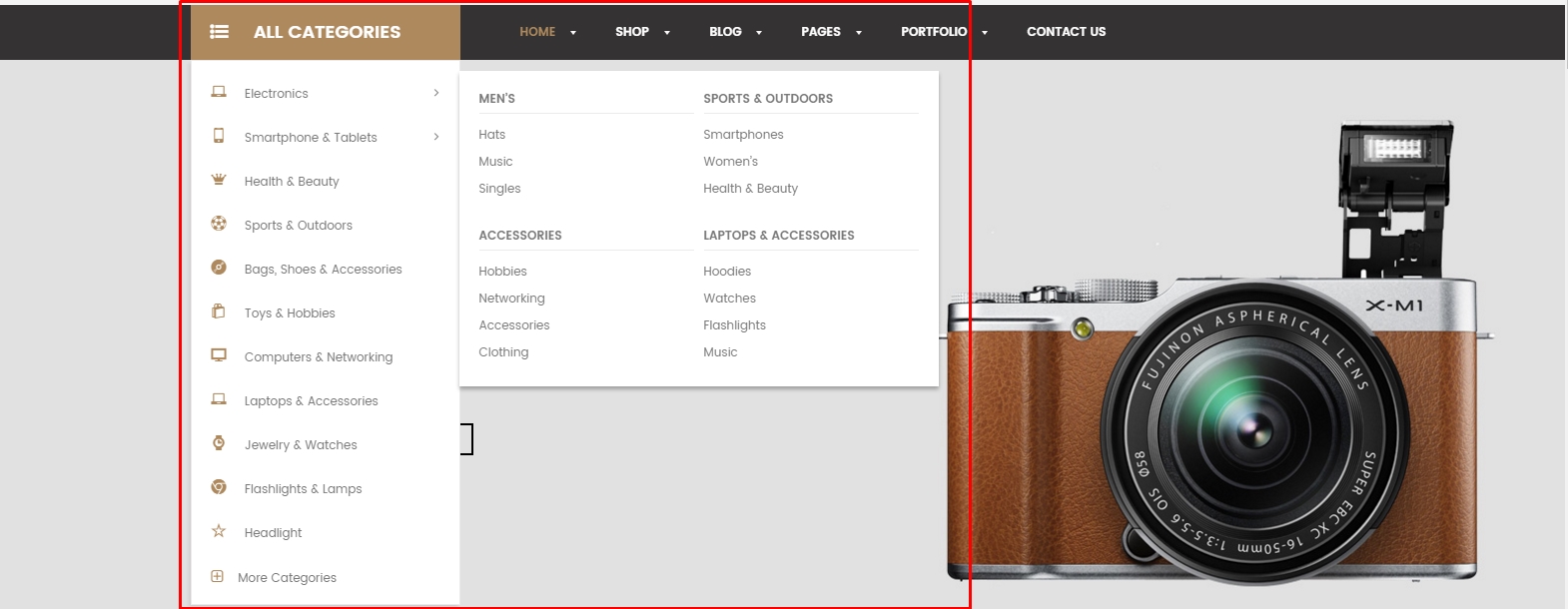Image resolution: width=1568 pixels, height=609 pixels.
Task: Click the All Categories list icon
Action: [219, 32]
